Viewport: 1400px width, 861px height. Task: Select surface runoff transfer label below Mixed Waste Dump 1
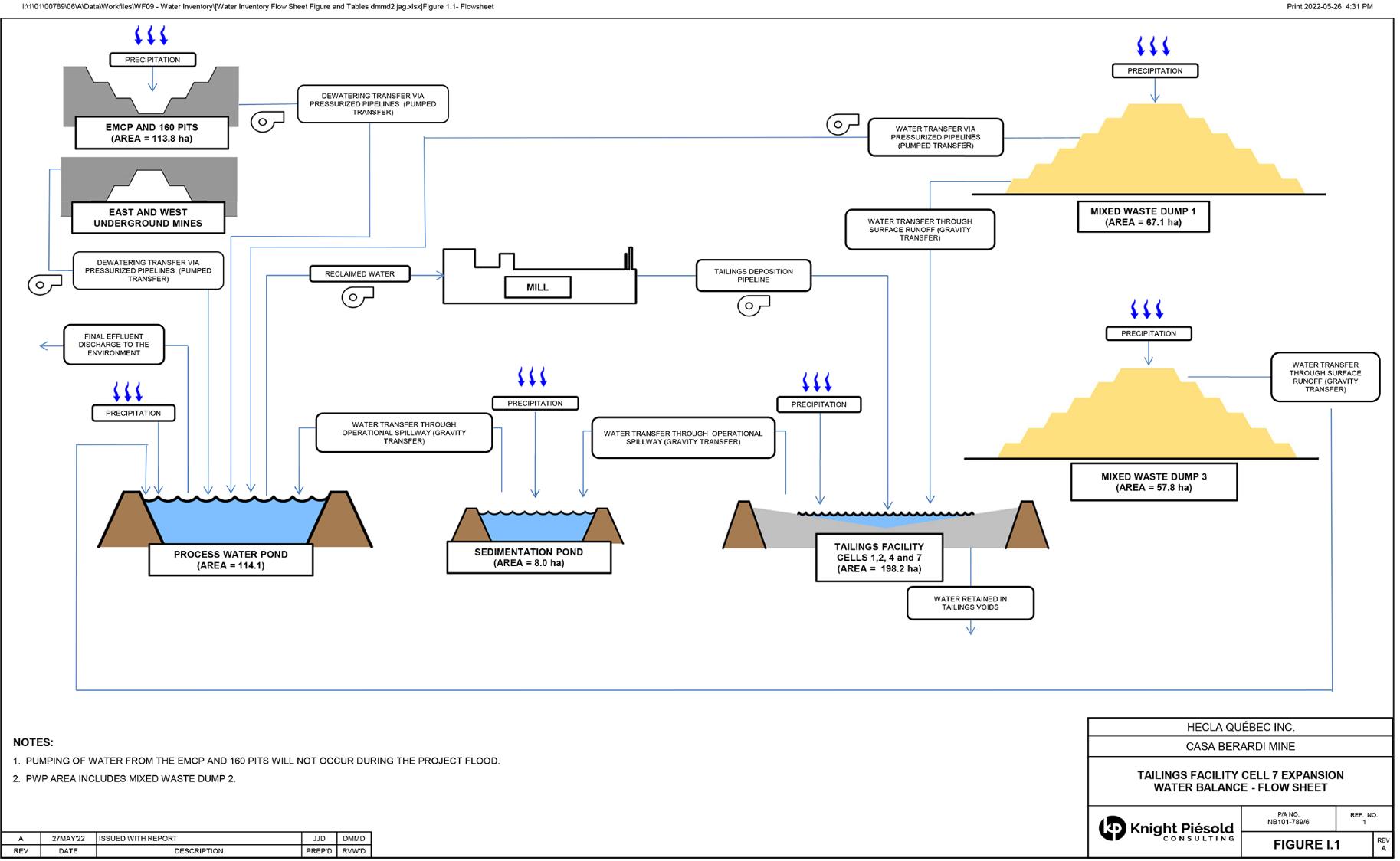tap(920, 230)
